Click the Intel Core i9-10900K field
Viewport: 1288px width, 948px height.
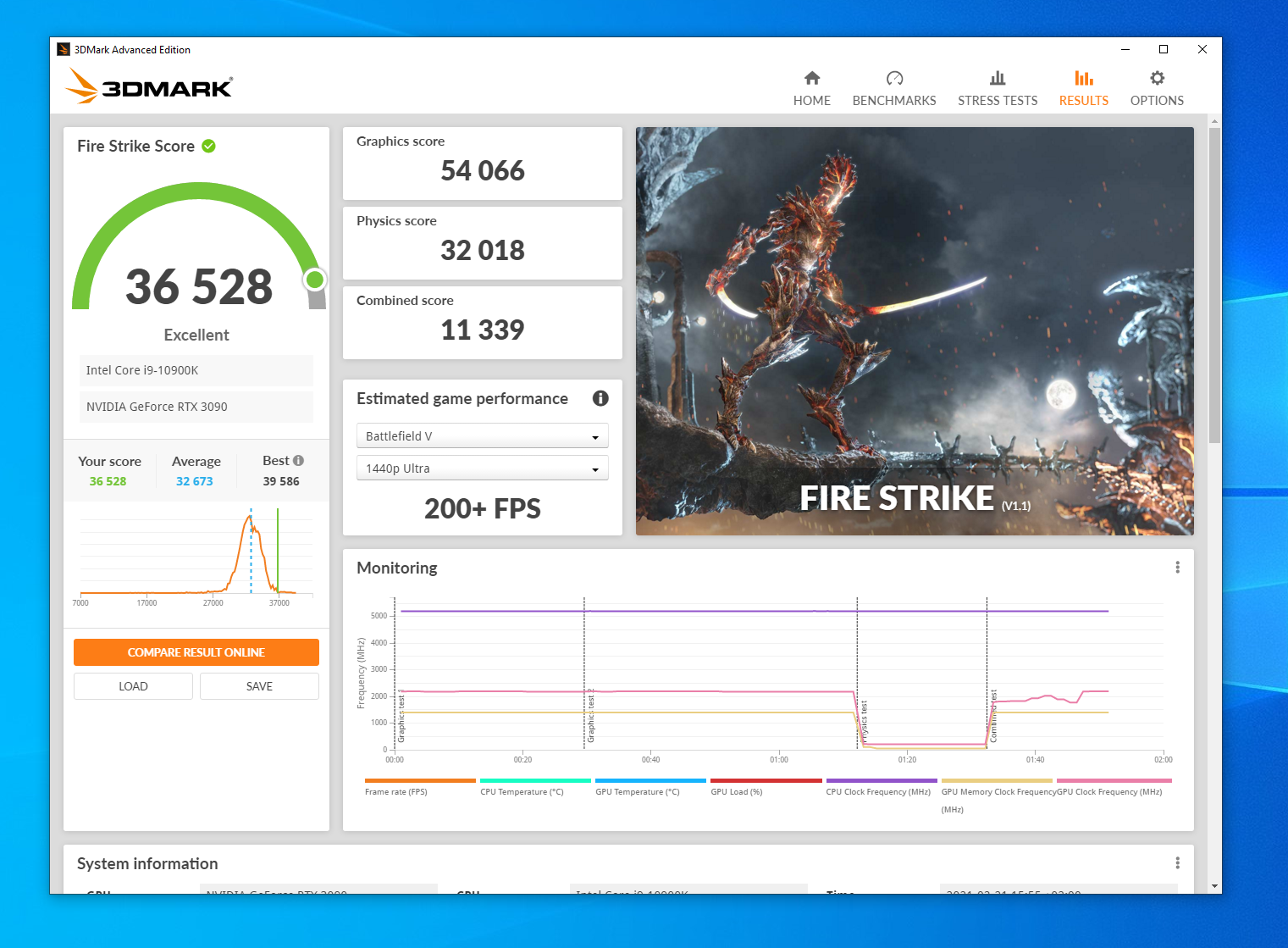click(196, 370)
